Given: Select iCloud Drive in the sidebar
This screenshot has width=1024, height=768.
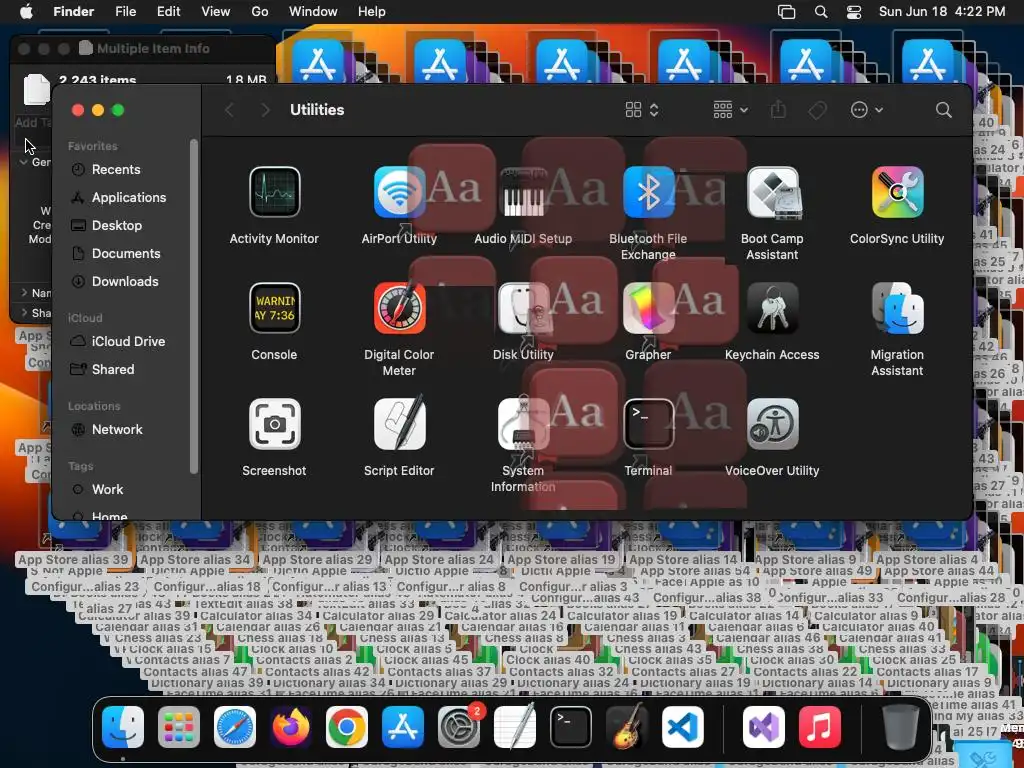Looking at the screenshot, I should (128, 342).
